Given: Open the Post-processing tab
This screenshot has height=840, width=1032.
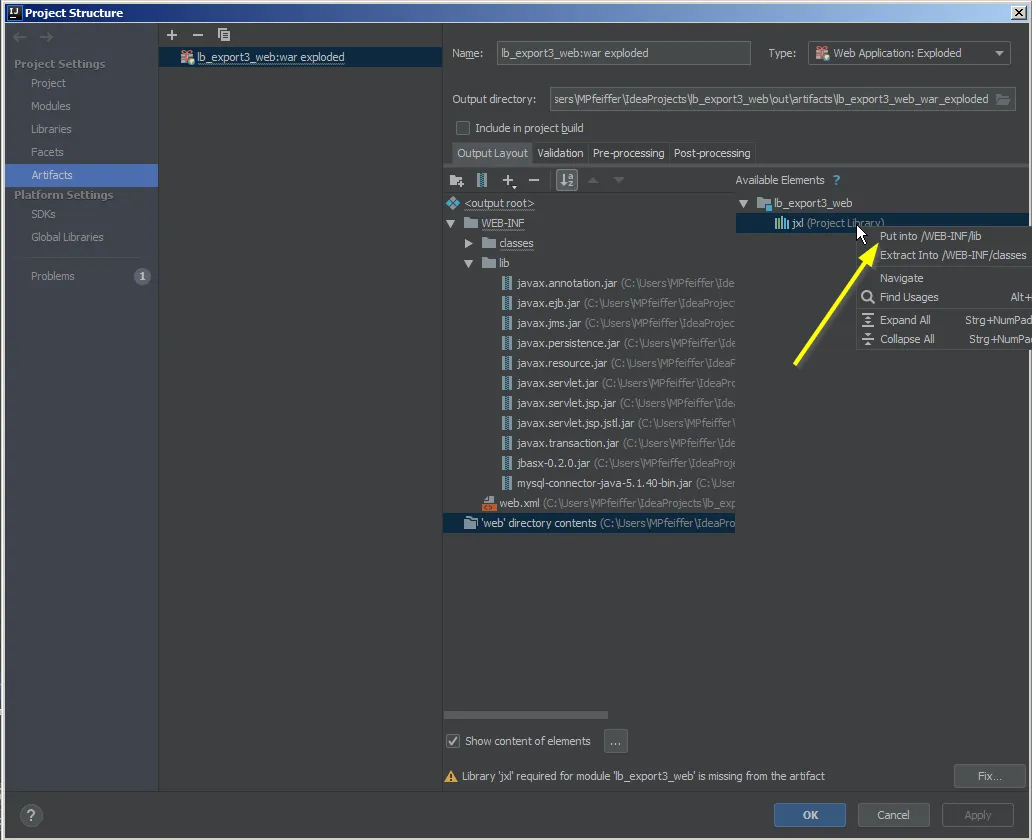Looking at the screenshot, I should [x=712, y=153].
